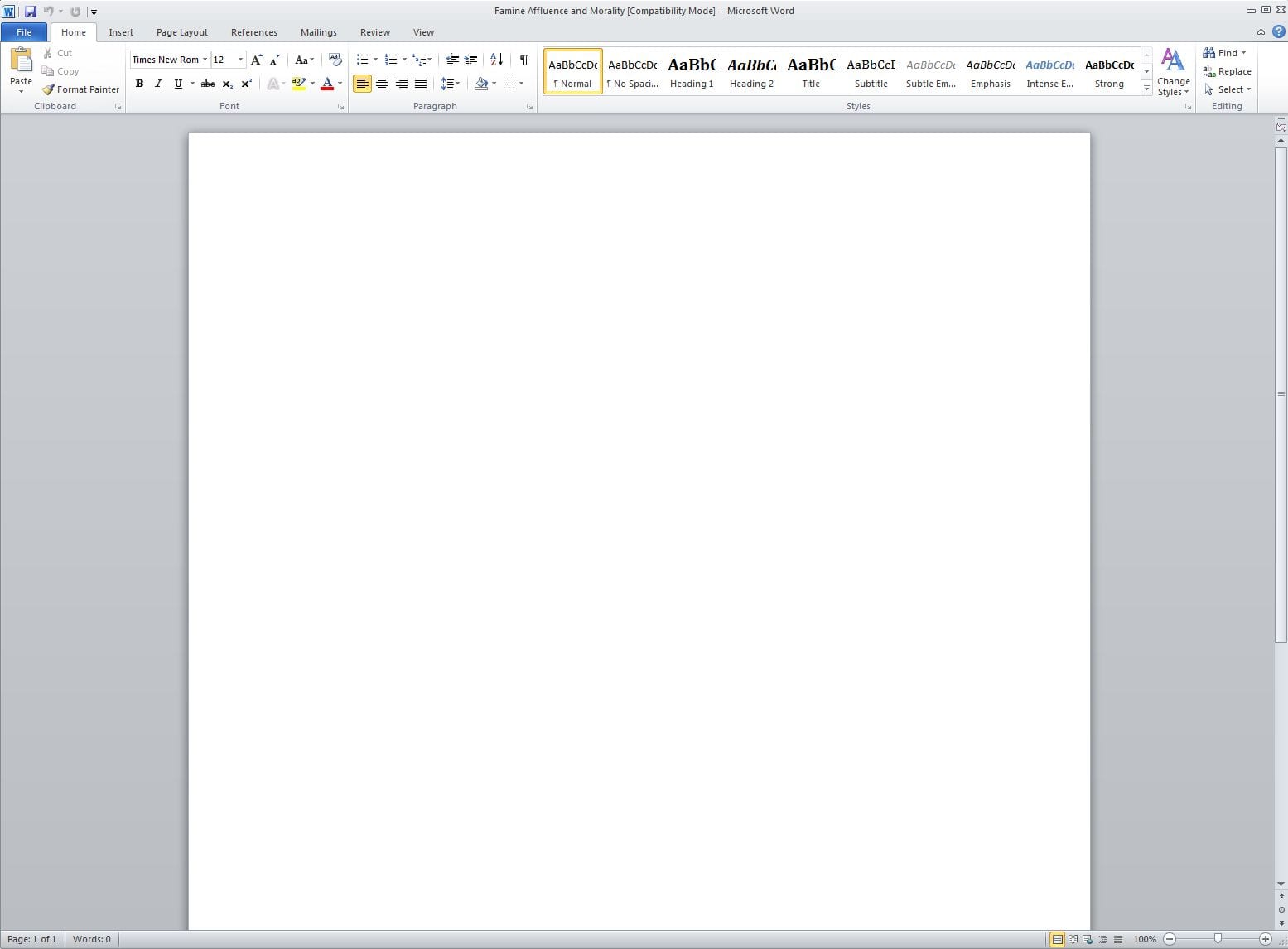This screenshot has width=1288, height=949.
Task: Open the font size dropdown
Action: (240, 60)
